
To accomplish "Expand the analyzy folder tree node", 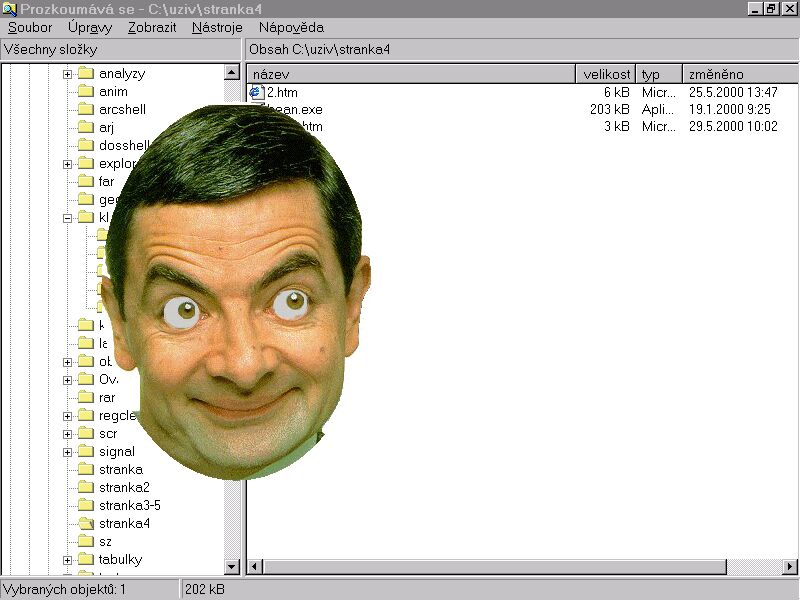I will (67, 74).
